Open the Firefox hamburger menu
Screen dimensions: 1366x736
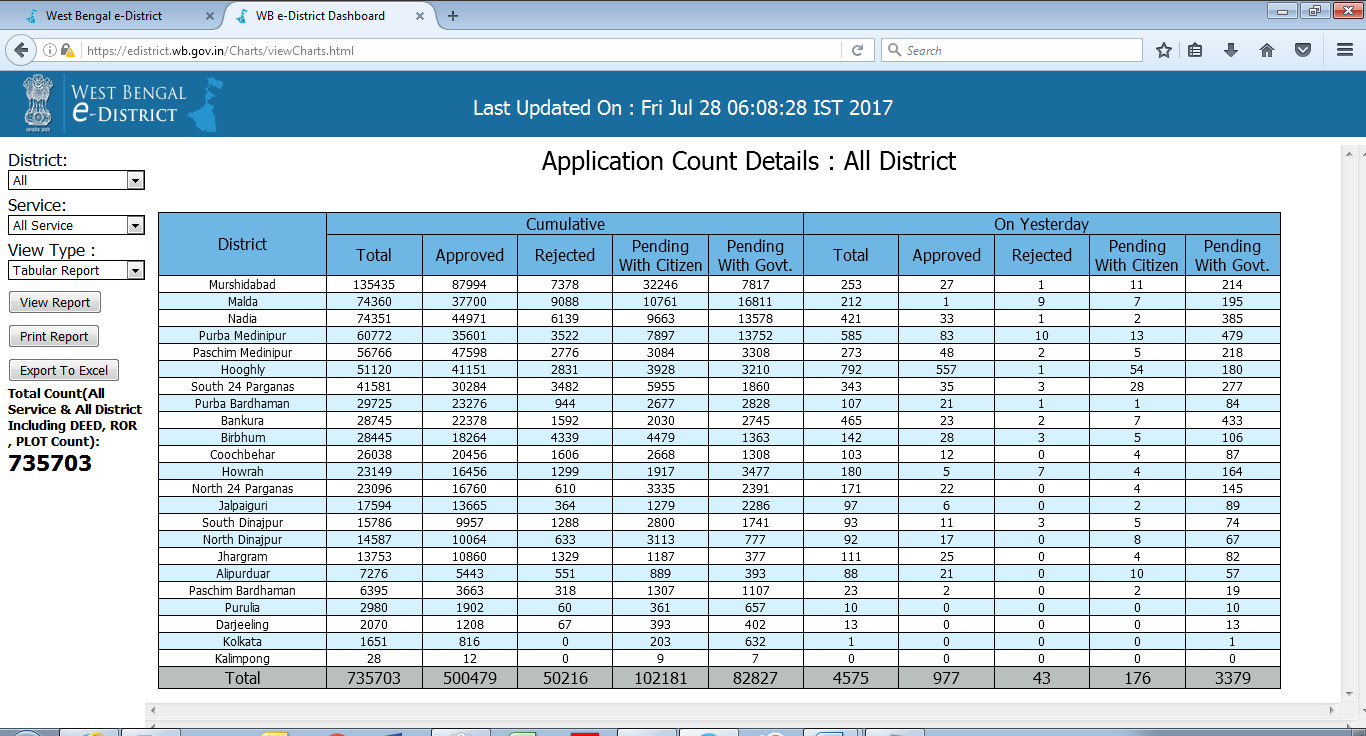[x=1345, y=50]
